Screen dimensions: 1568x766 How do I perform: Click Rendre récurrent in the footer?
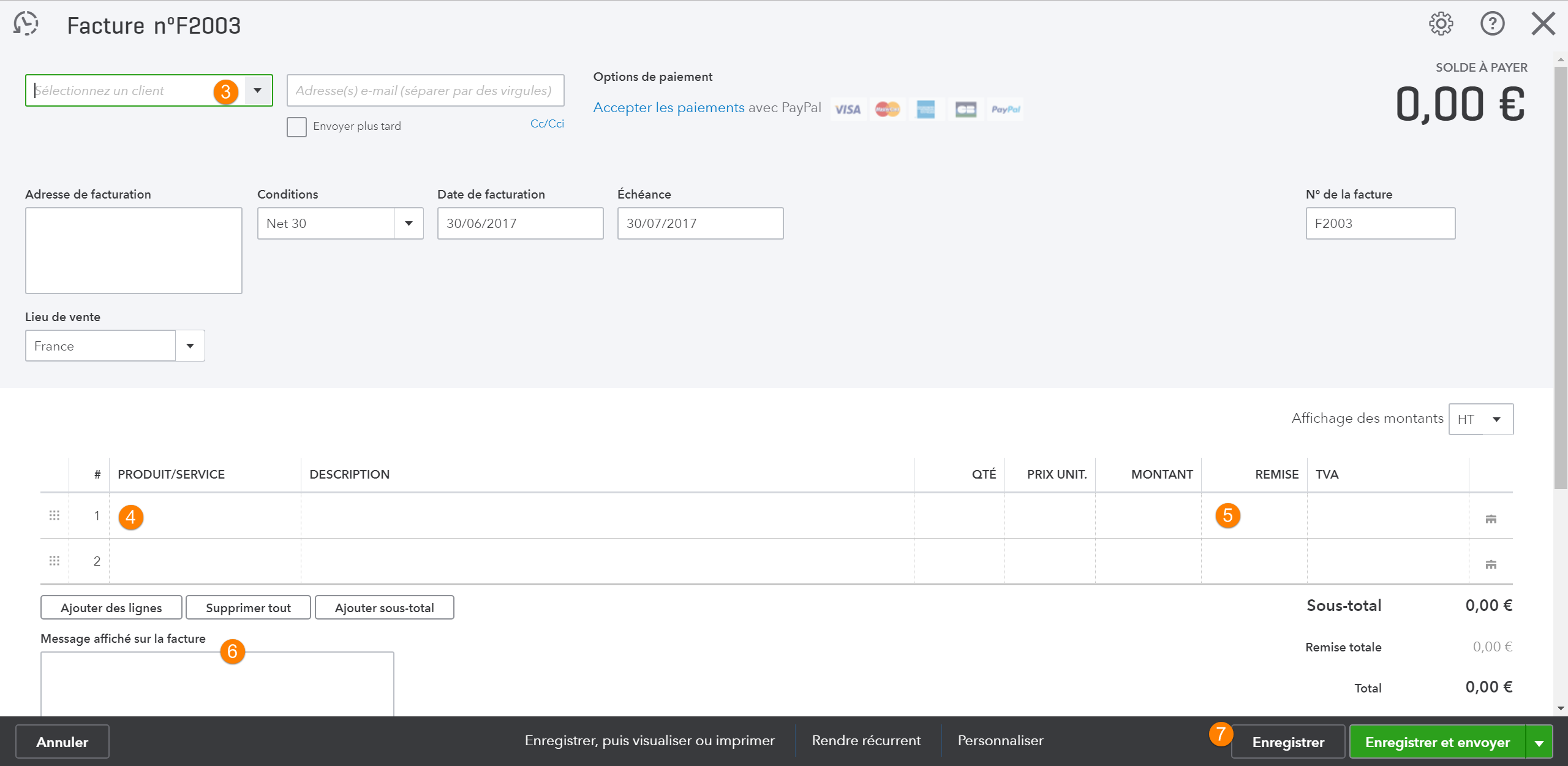[866, 741]
